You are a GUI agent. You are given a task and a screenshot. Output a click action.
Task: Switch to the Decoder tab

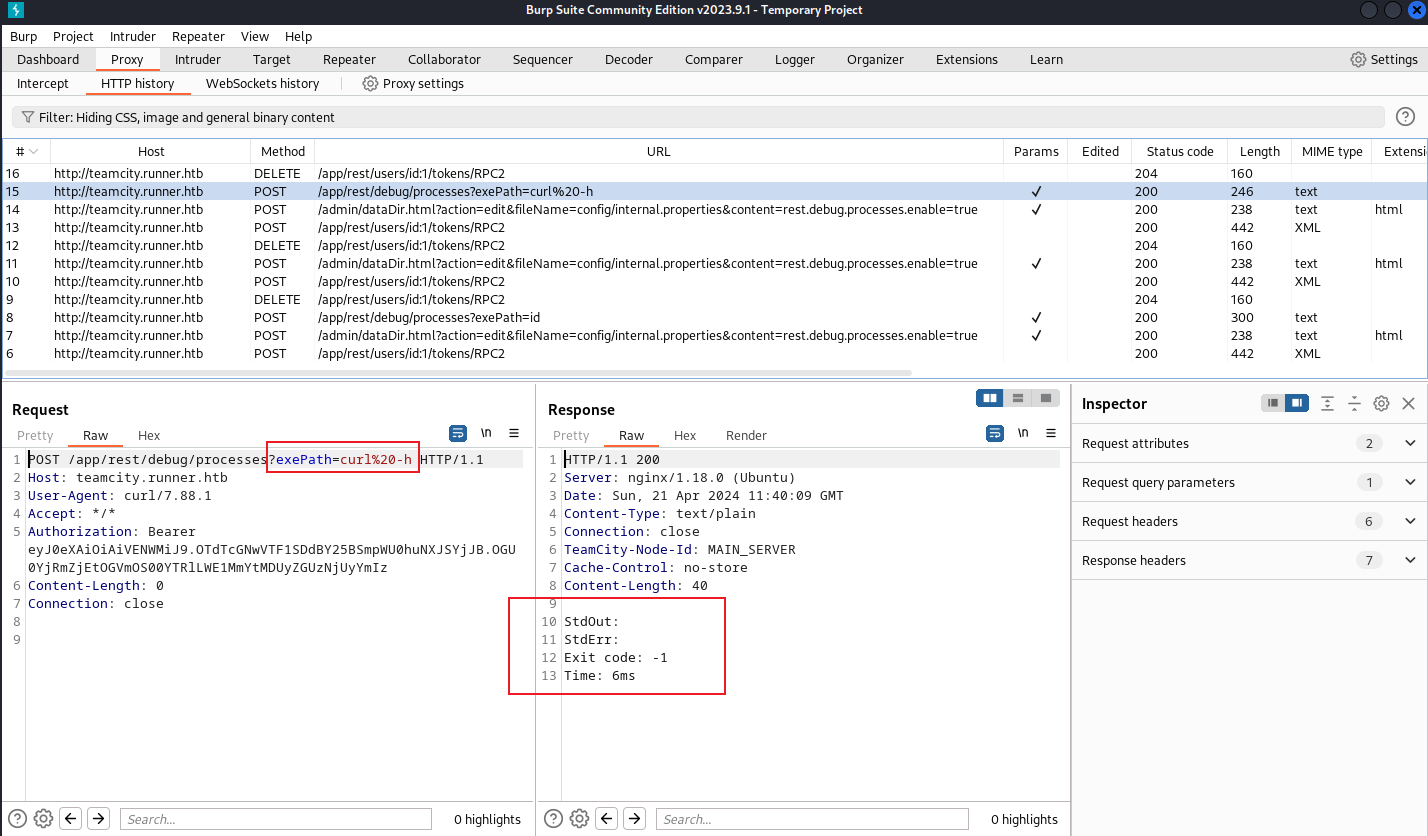click(629, 59)
